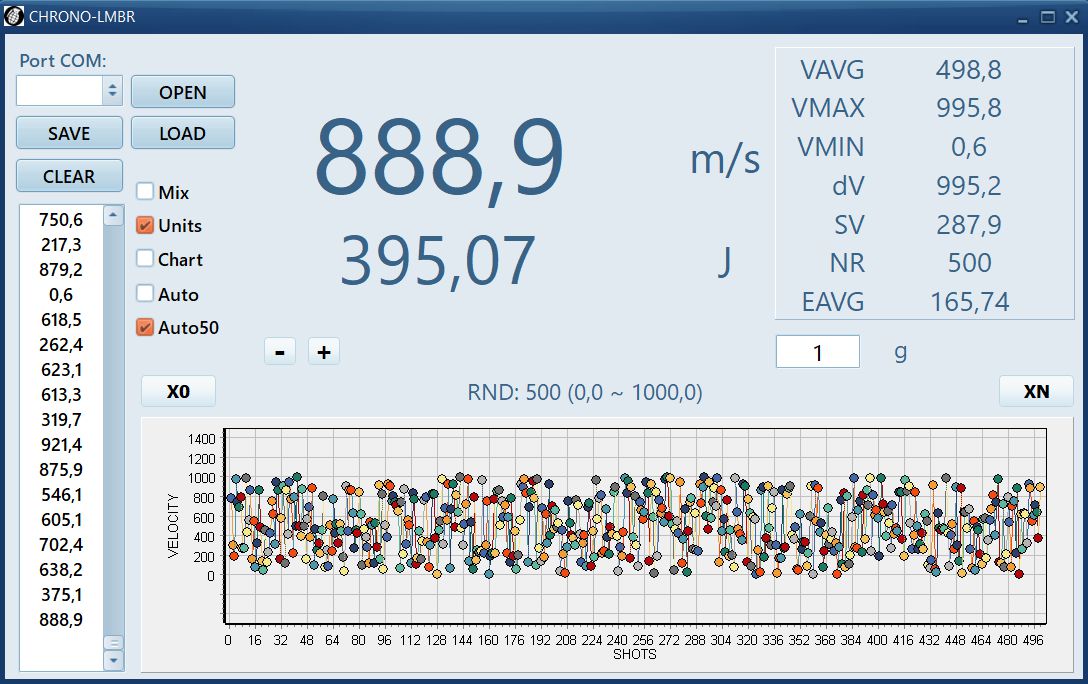This screenshot has height=684, width=1088.
Task: Click the SV value 287,9
Action: [969, 224]
